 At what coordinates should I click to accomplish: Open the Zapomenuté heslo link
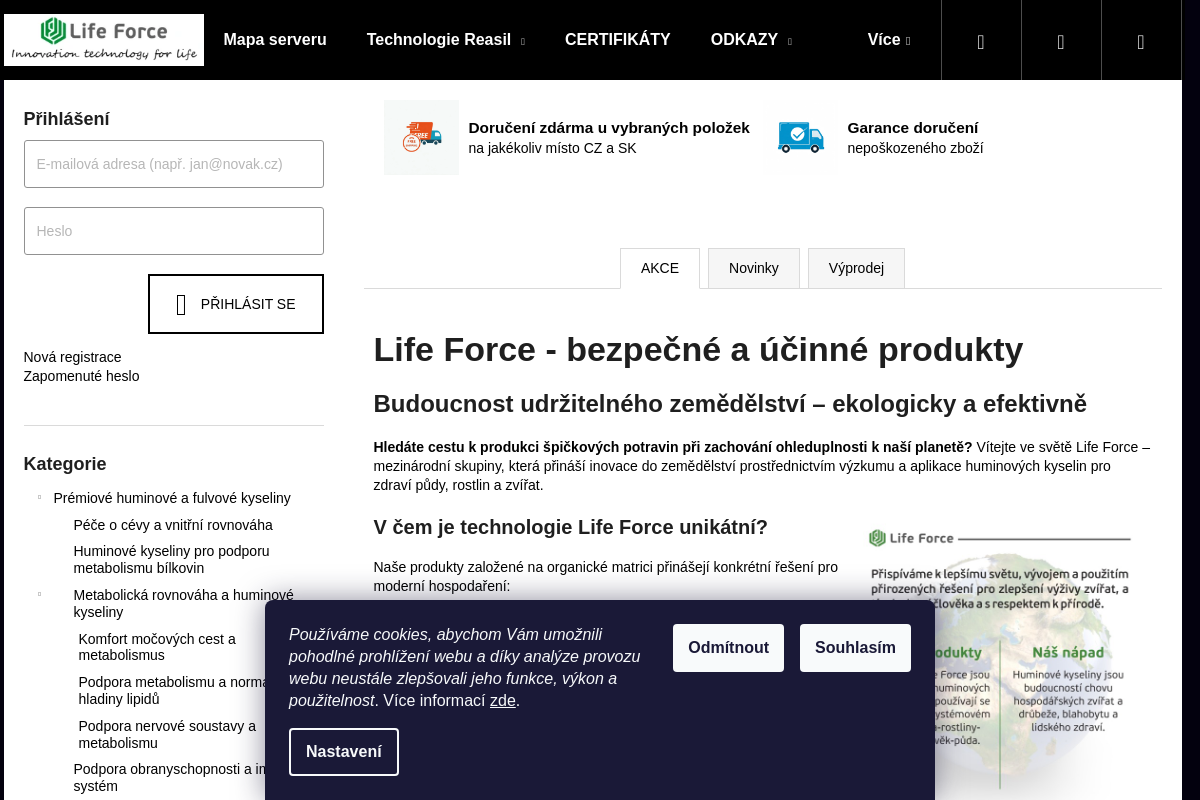(82, 376)
